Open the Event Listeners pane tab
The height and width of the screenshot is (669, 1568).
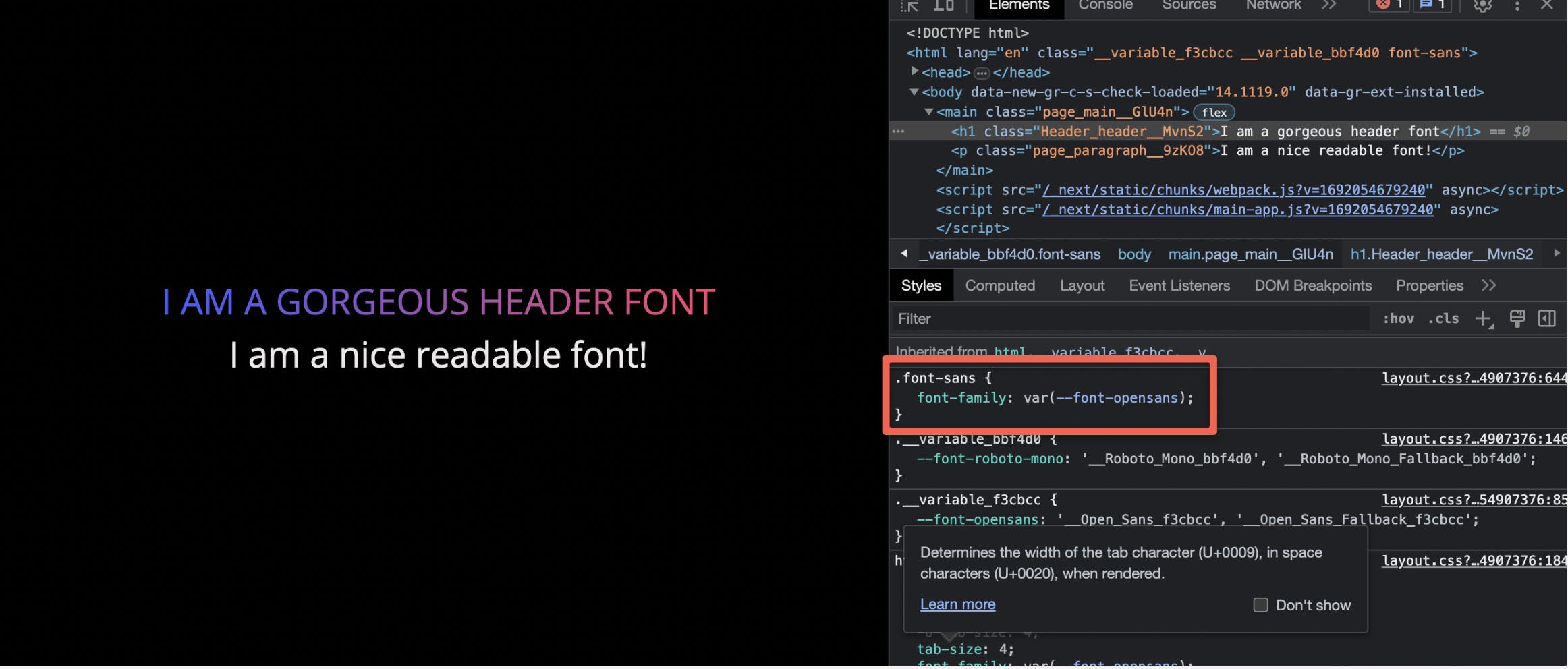coord(1179,286)
